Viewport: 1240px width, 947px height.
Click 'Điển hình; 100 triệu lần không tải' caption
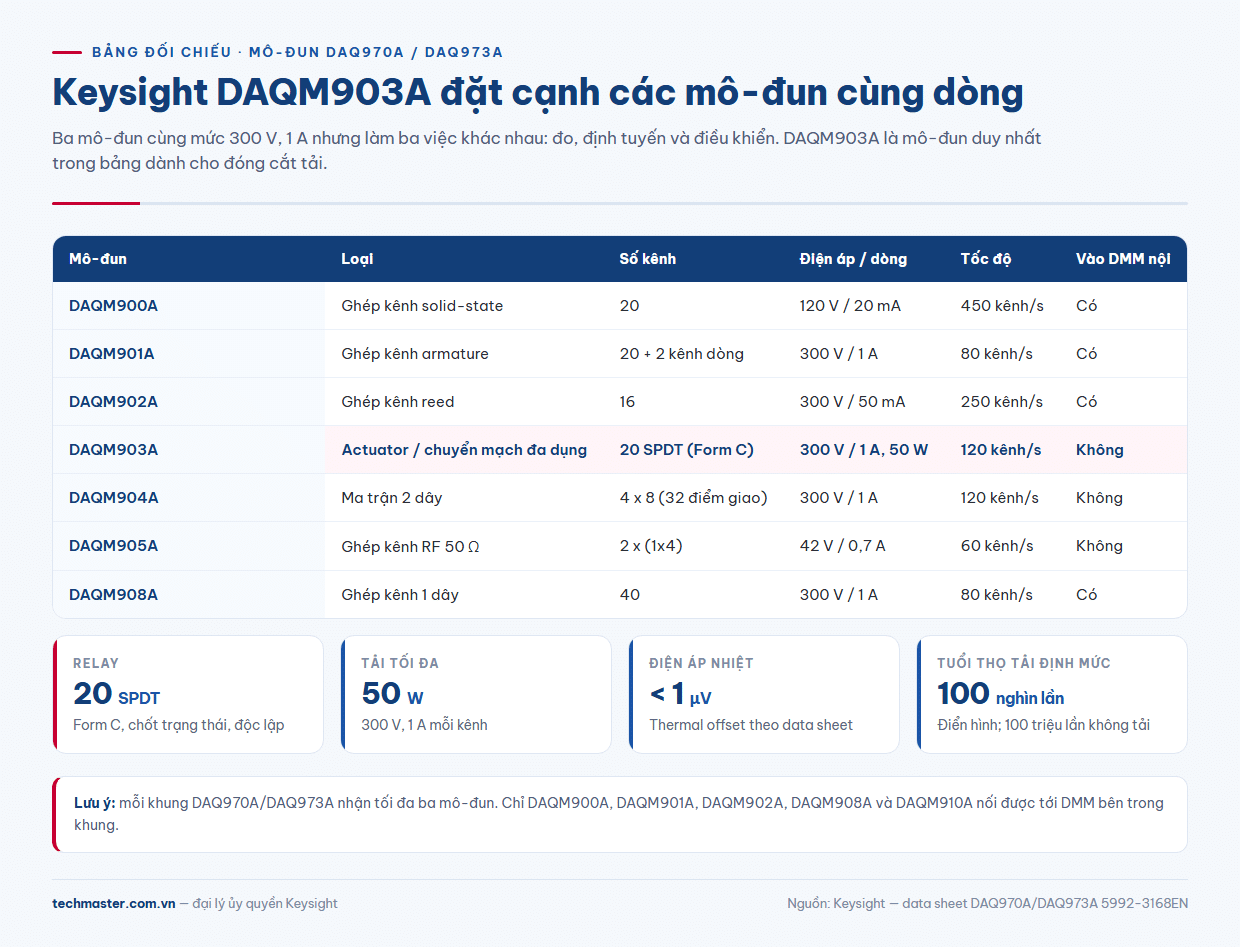pyautogui.click(x=1044, y=725)
